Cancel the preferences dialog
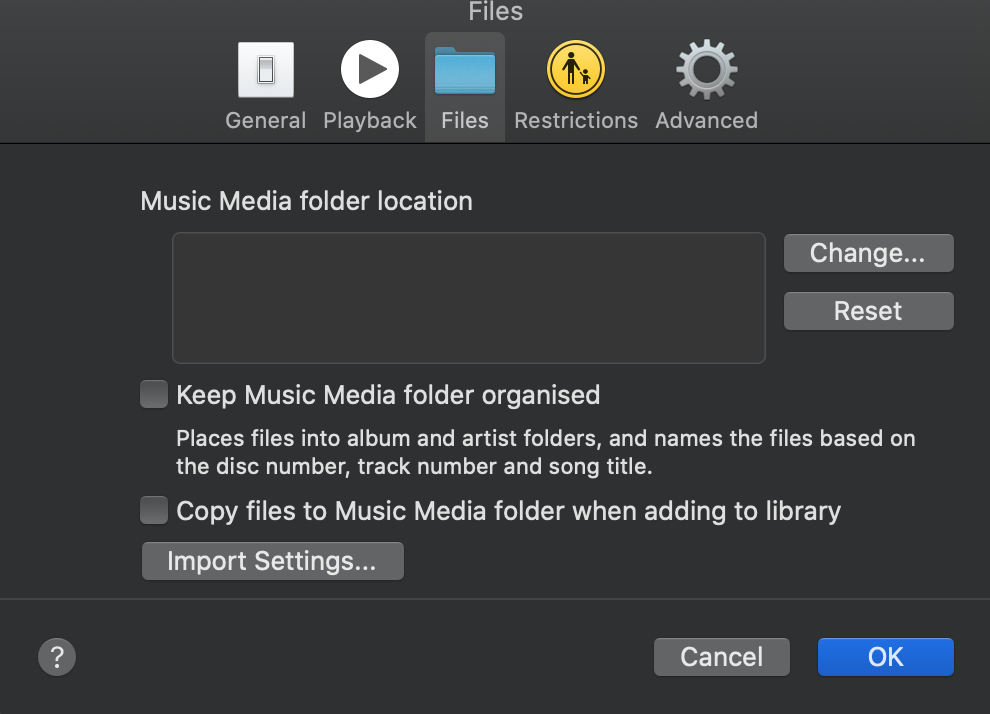 click(x=722, y=657)
